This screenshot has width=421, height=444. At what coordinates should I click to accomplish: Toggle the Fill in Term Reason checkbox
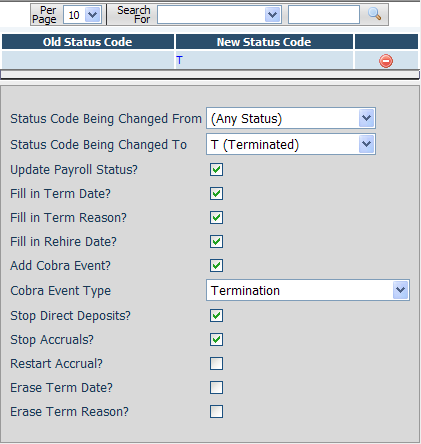click(x=216, y=217)
